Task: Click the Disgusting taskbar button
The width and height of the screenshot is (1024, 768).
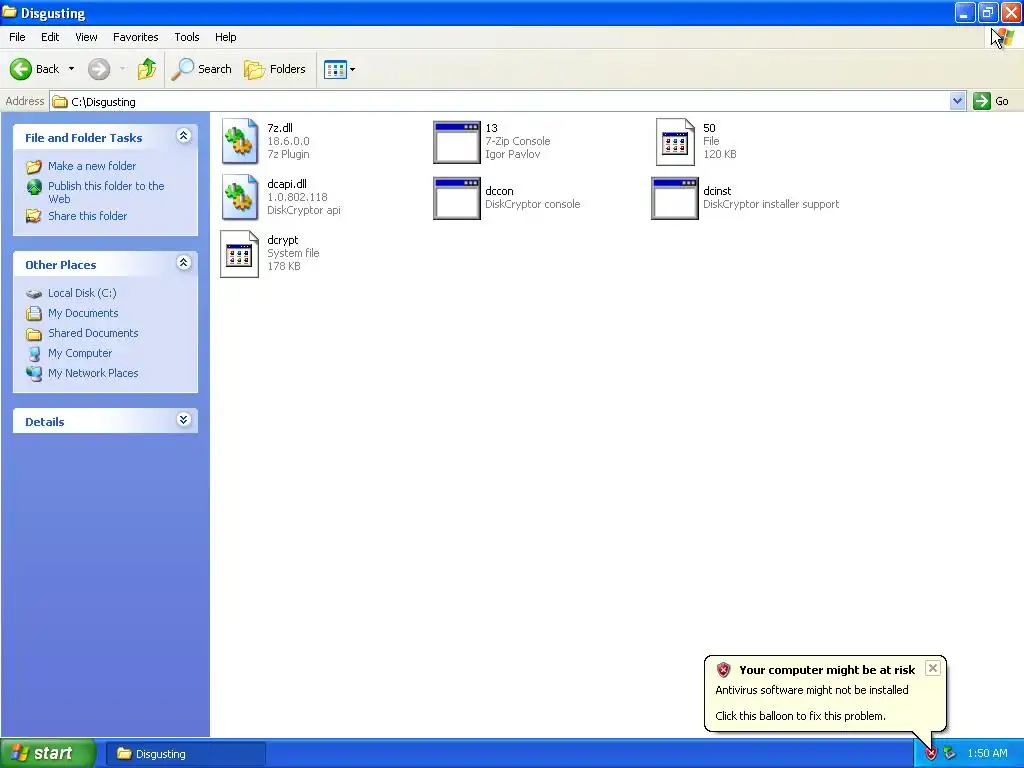Action: click(185, 754)
